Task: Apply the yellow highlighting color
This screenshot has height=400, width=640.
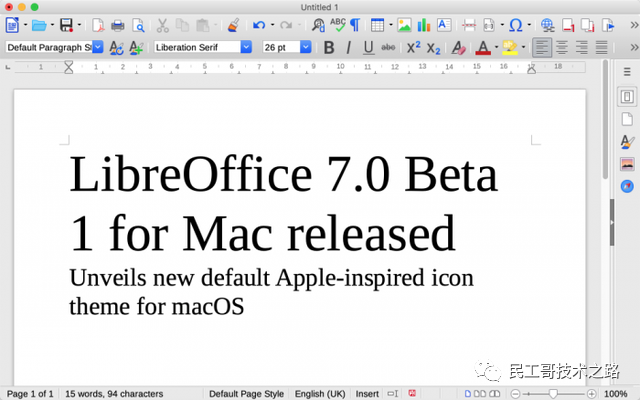Action: pyautogui.click(x=510, y=48)
